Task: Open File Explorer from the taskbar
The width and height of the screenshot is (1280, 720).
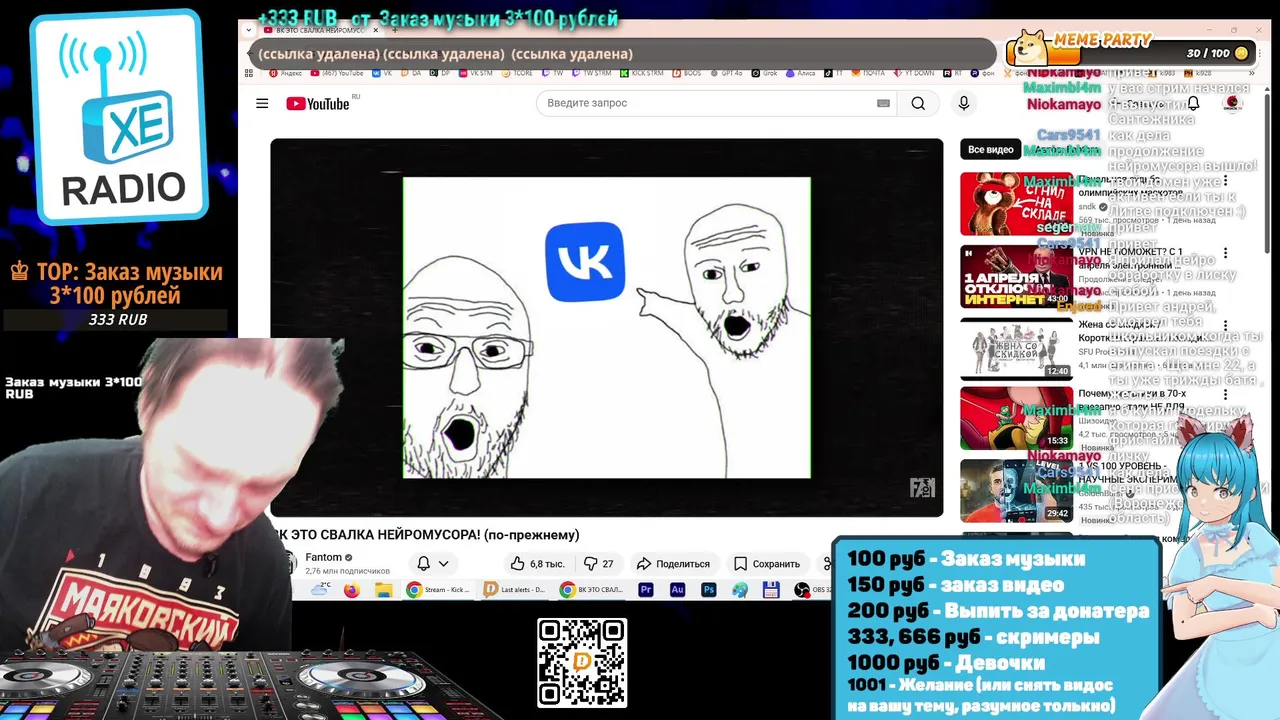Action: (x=384, y=590)
